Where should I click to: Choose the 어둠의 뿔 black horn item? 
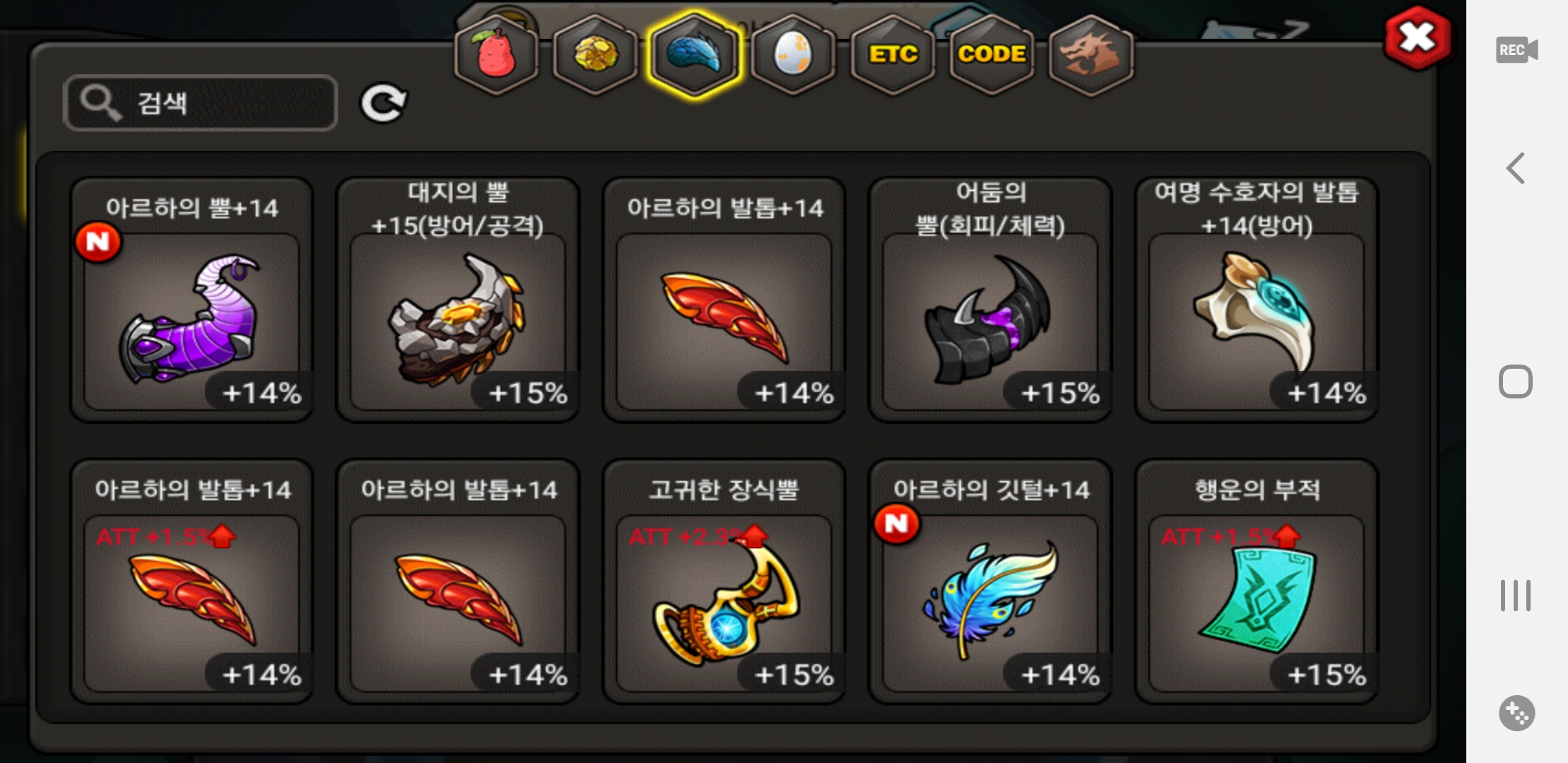[990, 300]
